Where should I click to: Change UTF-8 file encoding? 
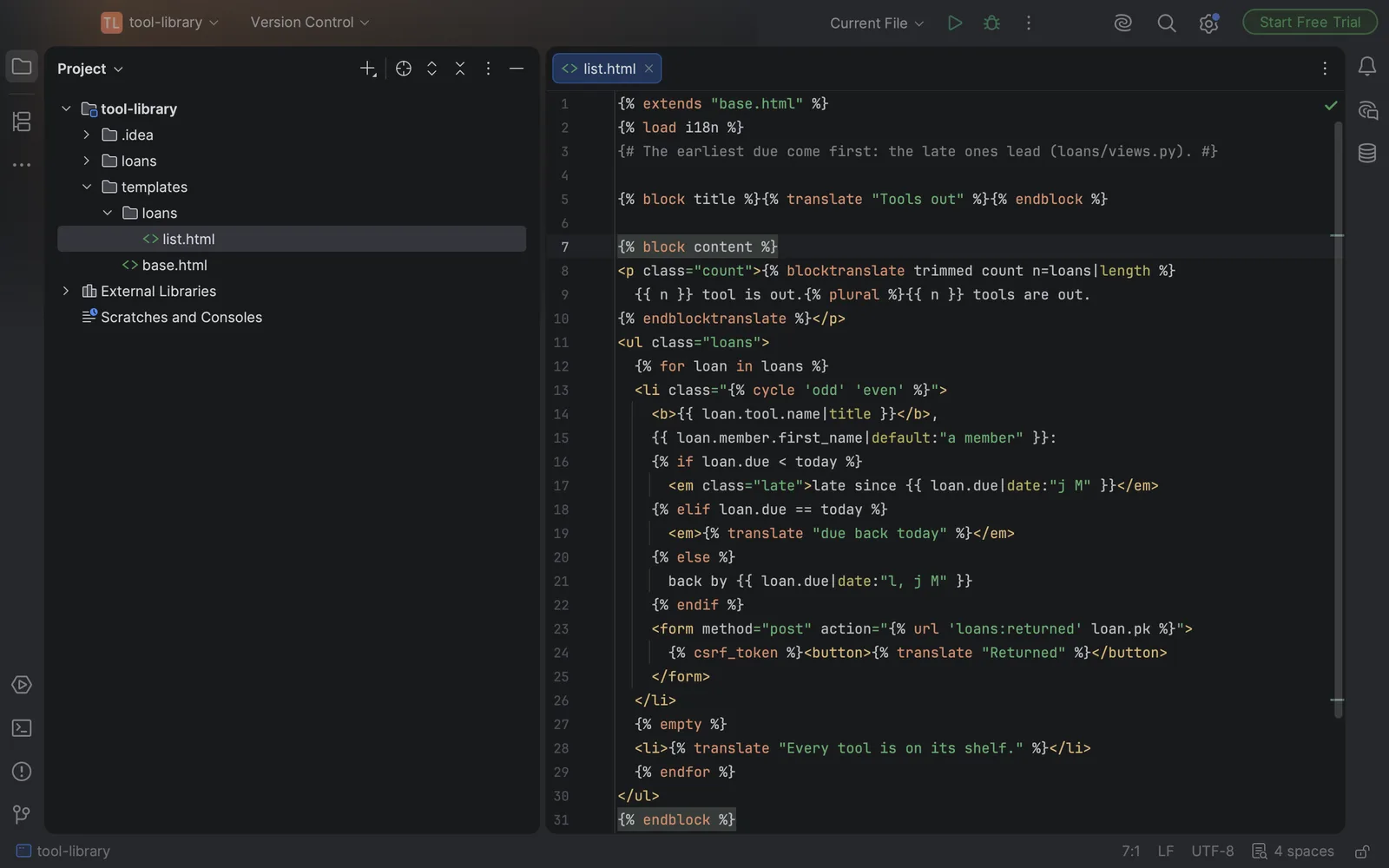(1213, 852)
